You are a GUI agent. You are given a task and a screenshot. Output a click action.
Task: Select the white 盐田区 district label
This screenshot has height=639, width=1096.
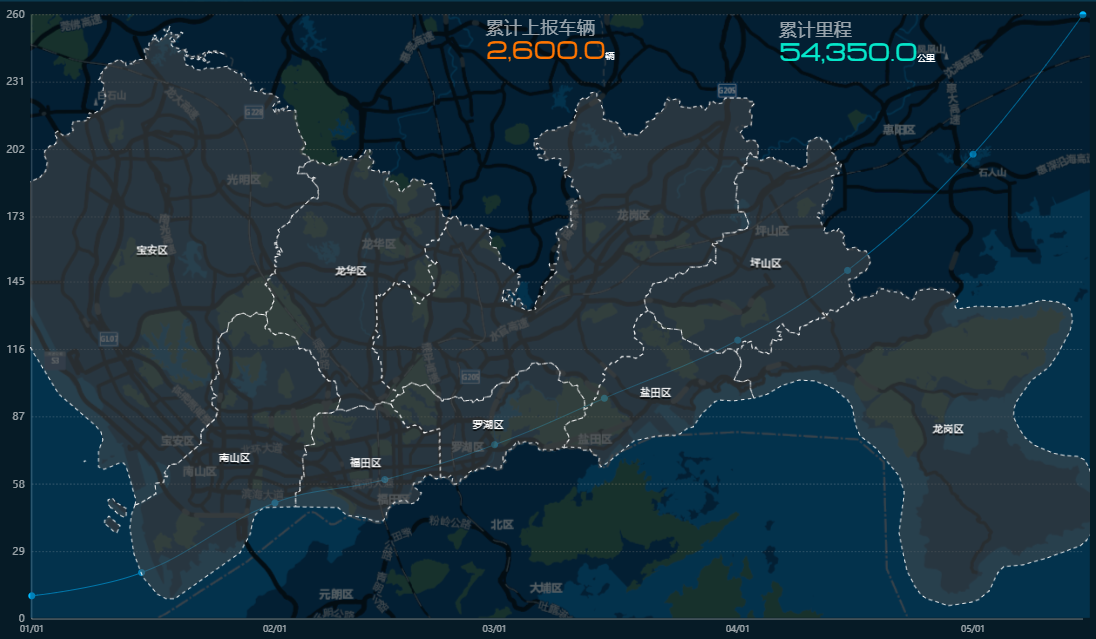point(655,393)
